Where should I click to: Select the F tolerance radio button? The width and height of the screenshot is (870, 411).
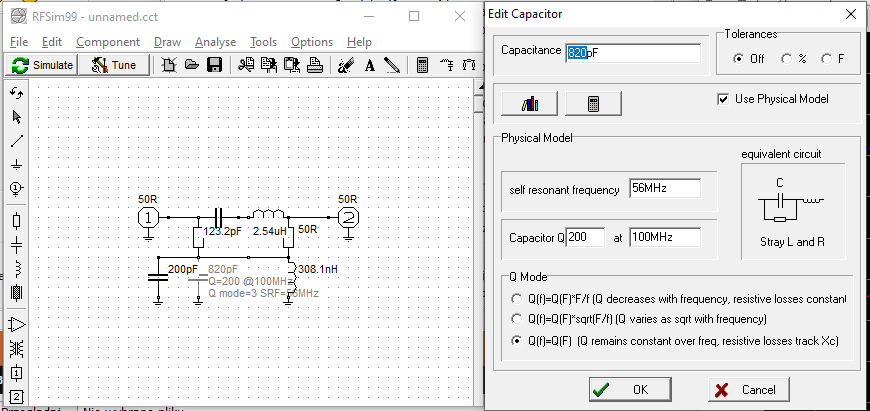click(826, 59)
